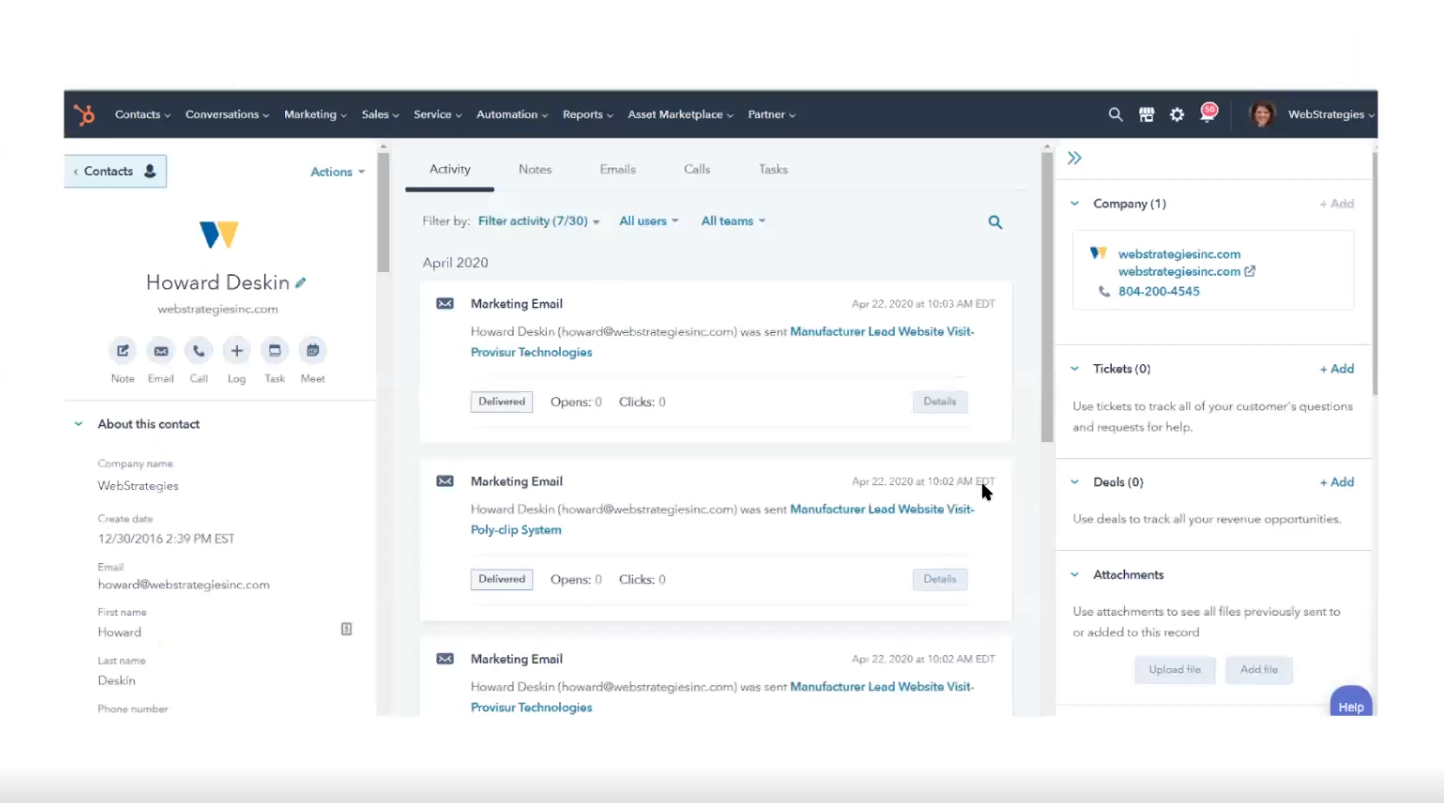Screen dimensions: 1444x803
Task: Open the Poly-clip System email link
Action: [722, 520]
